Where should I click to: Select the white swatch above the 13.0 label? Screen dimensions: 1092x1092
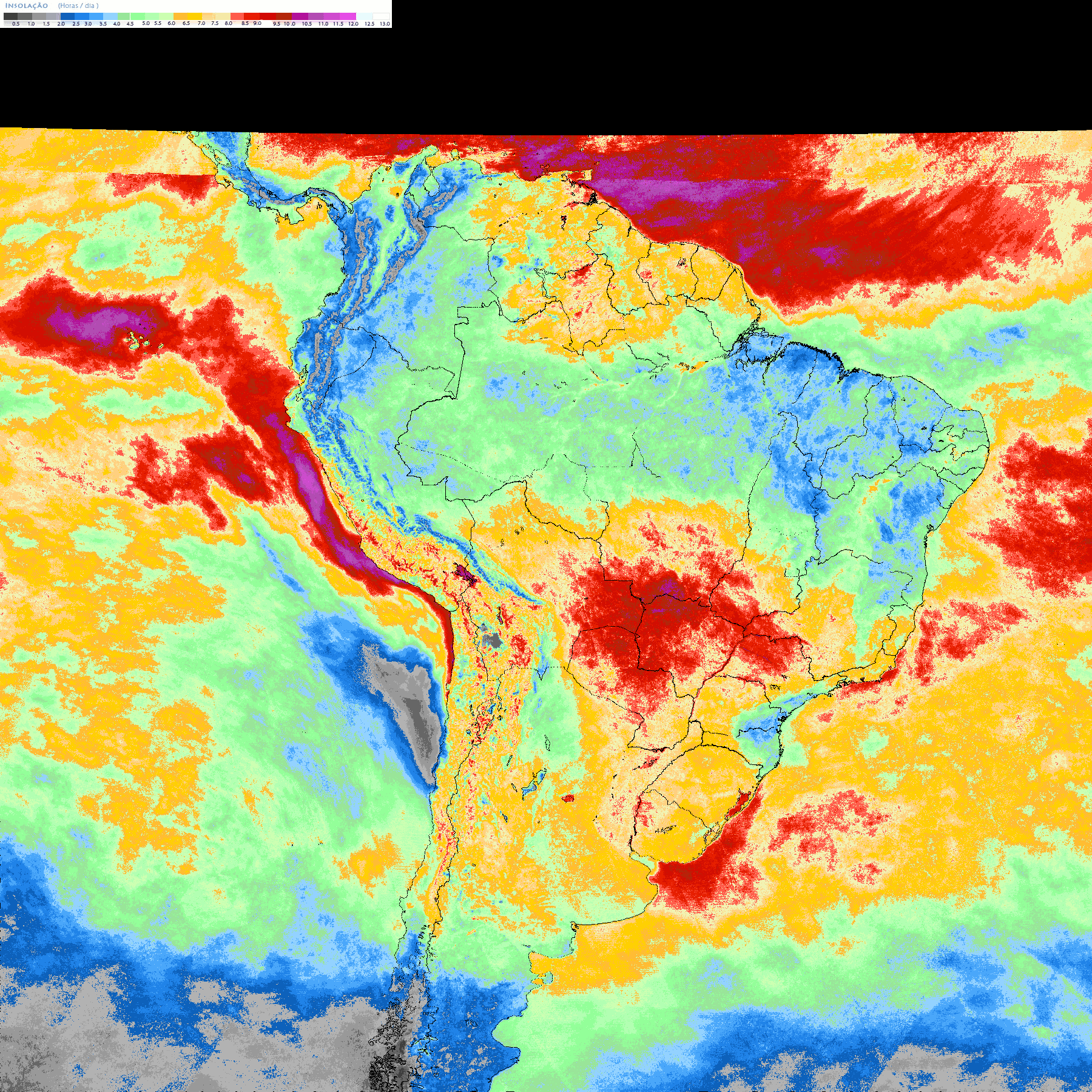click(x=381, y=16)
